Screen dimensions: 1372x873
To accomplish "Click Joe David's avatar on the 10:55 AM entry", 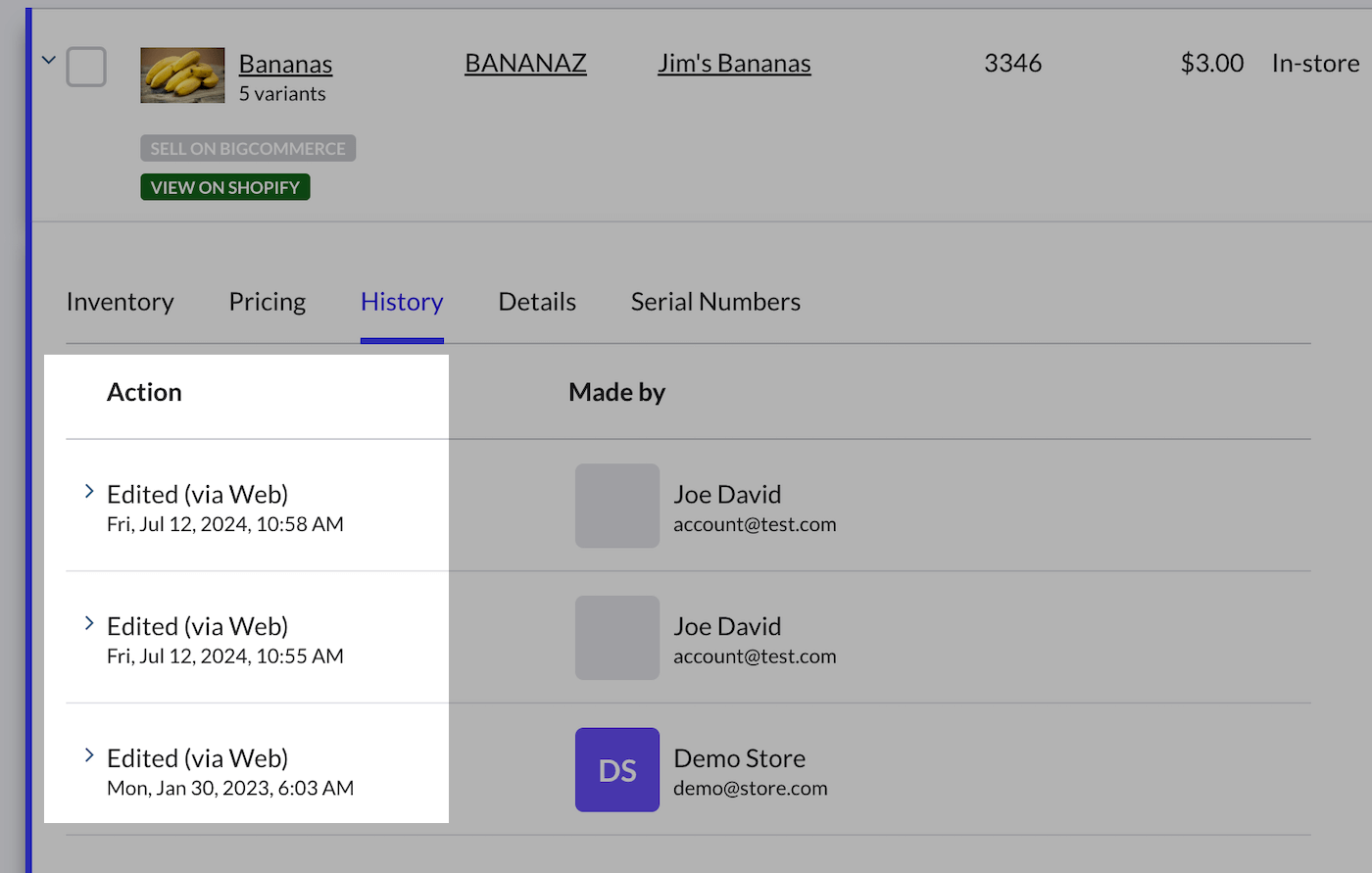I will [x=617, y=638].
